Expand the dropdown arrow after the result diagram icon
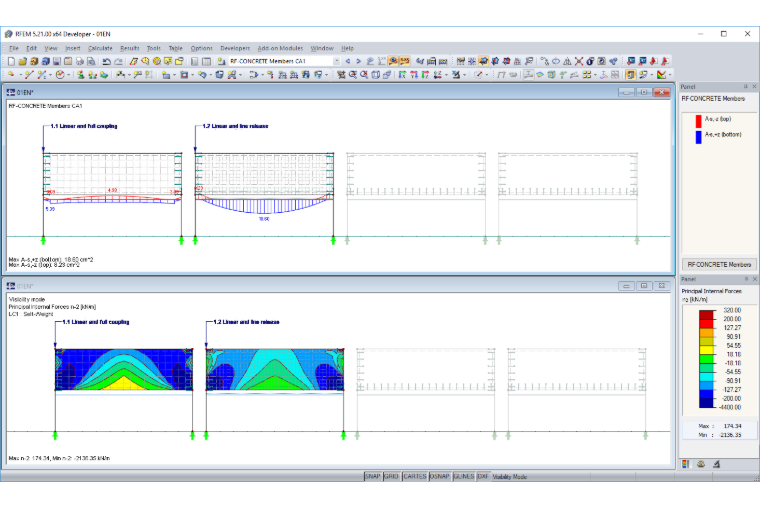760x508 pixels. [x=670, y=75]
